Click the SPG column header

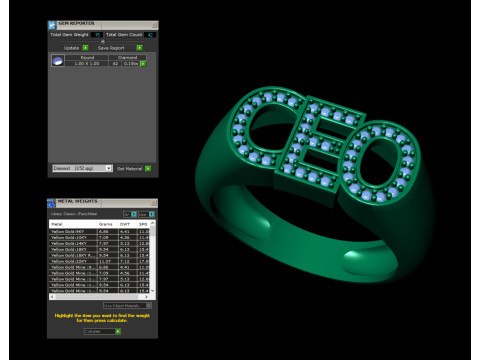(x=143, y=224)
